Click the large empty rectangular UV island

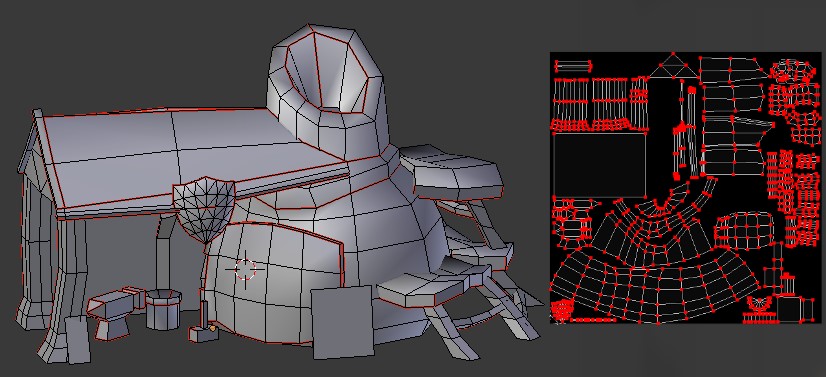click(600, 164)
